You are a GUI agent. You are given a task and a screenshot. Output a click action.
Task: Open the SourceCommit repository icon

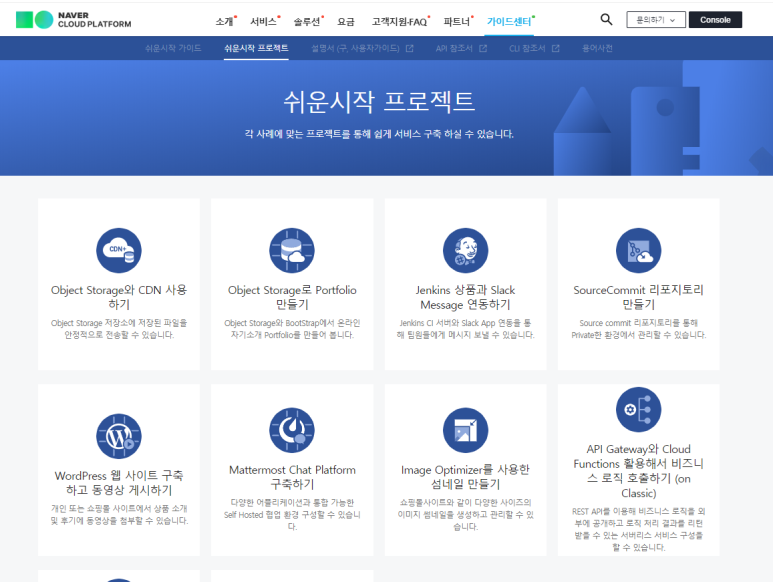point(638,250)
